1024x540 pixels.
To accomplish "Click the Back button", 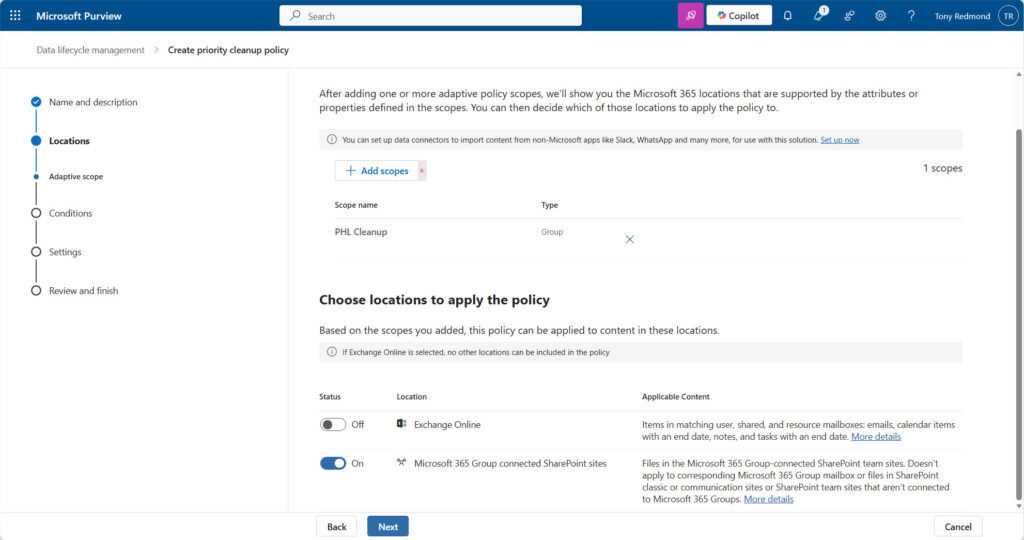I will pyautogui.click(x=336, y=526).
